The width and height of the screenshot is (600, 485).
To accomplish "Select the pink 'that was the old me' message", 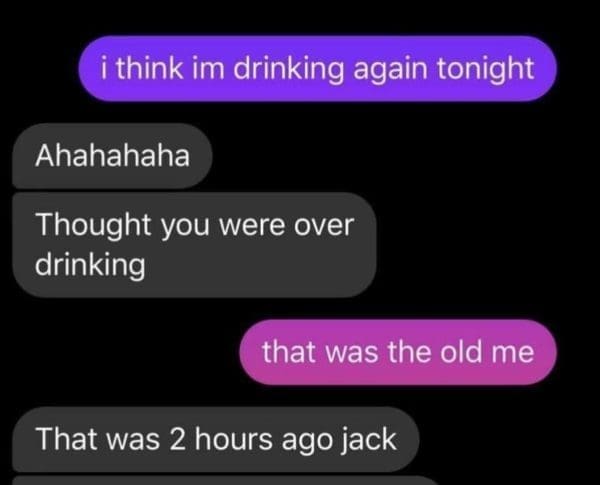I will coord(398,352).
